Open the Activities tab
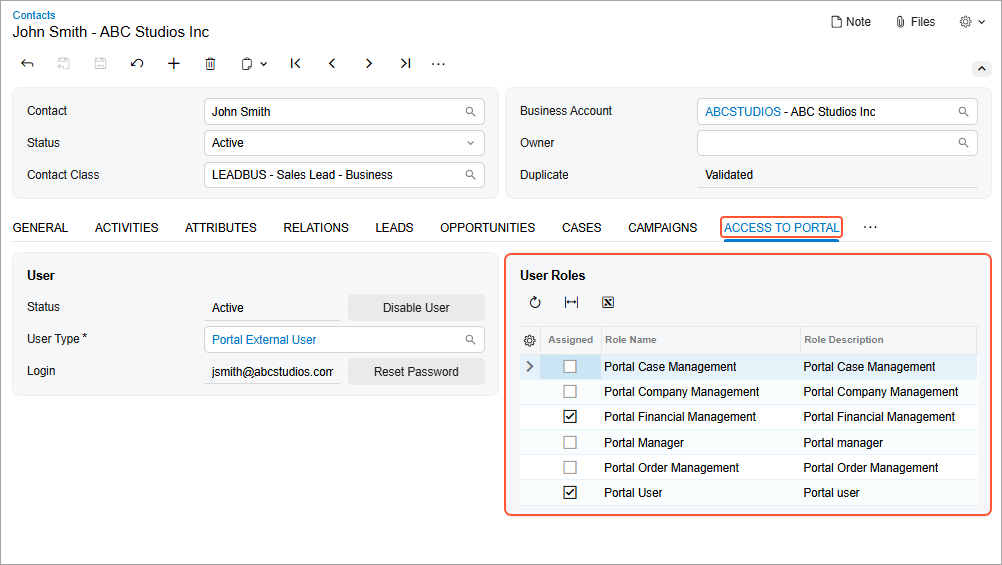Viewport: 1002px width, 565px height. coord(126,228)
